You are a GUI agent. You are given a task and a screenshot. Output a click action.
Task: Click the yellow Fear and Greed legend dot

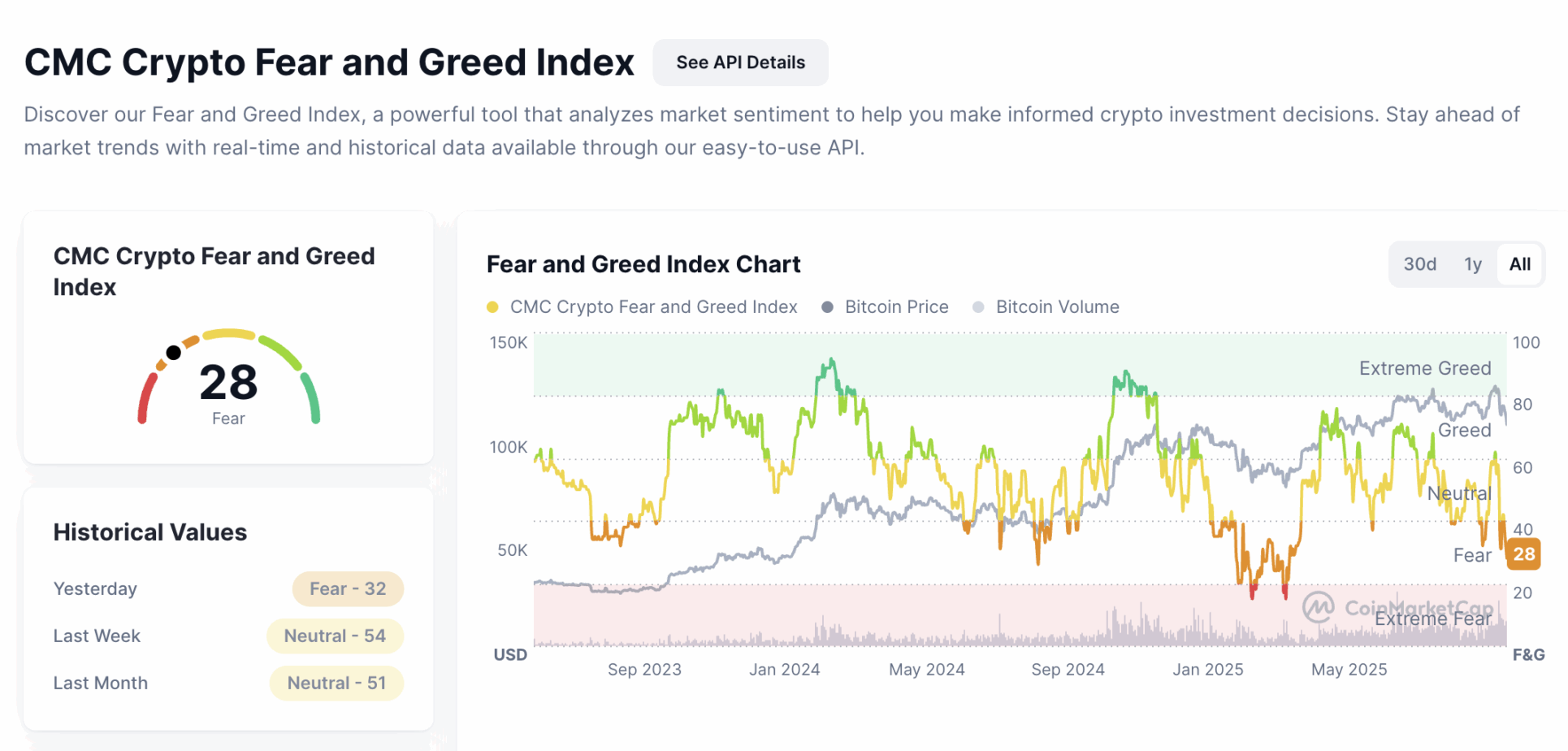point(492,307)
